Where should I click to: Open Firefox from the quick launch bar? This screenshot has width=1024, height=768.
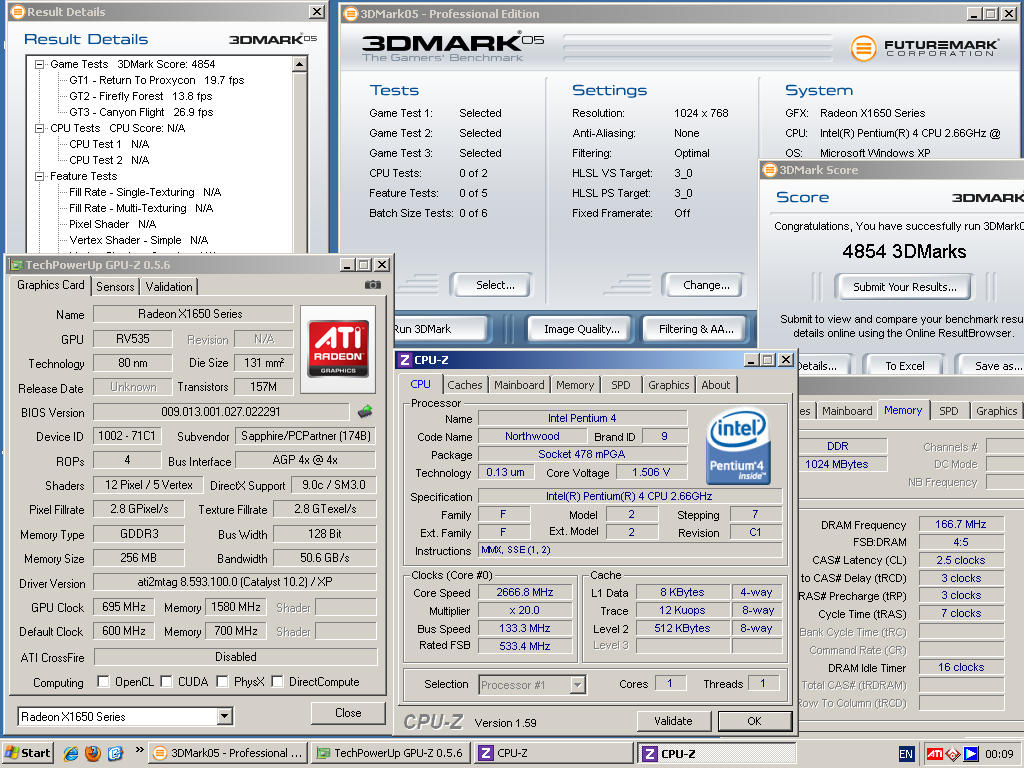click(93, 753)
